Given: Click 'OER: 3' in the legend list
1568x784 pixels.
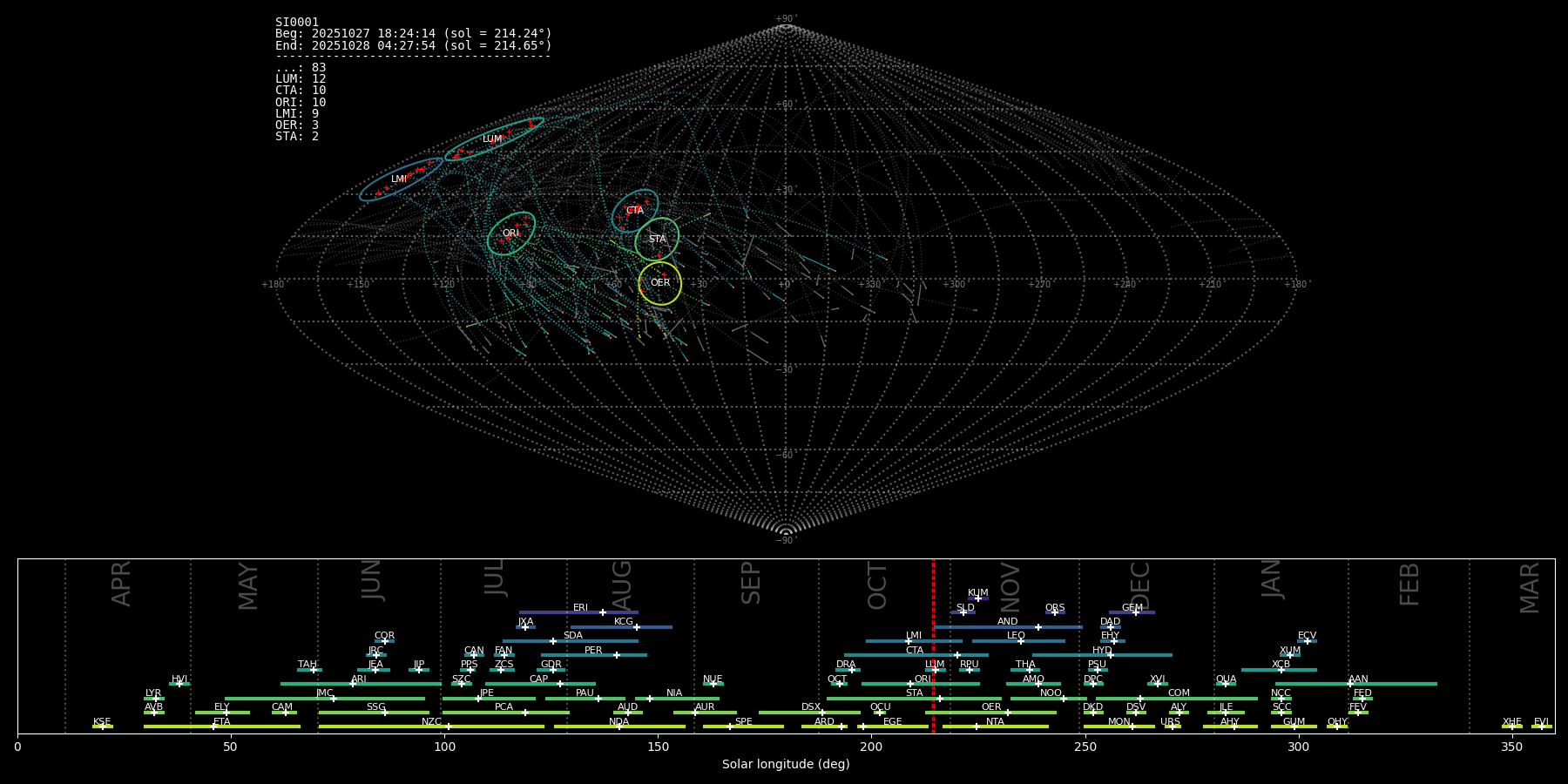Looking at the screenshot, I should (297, 125).
